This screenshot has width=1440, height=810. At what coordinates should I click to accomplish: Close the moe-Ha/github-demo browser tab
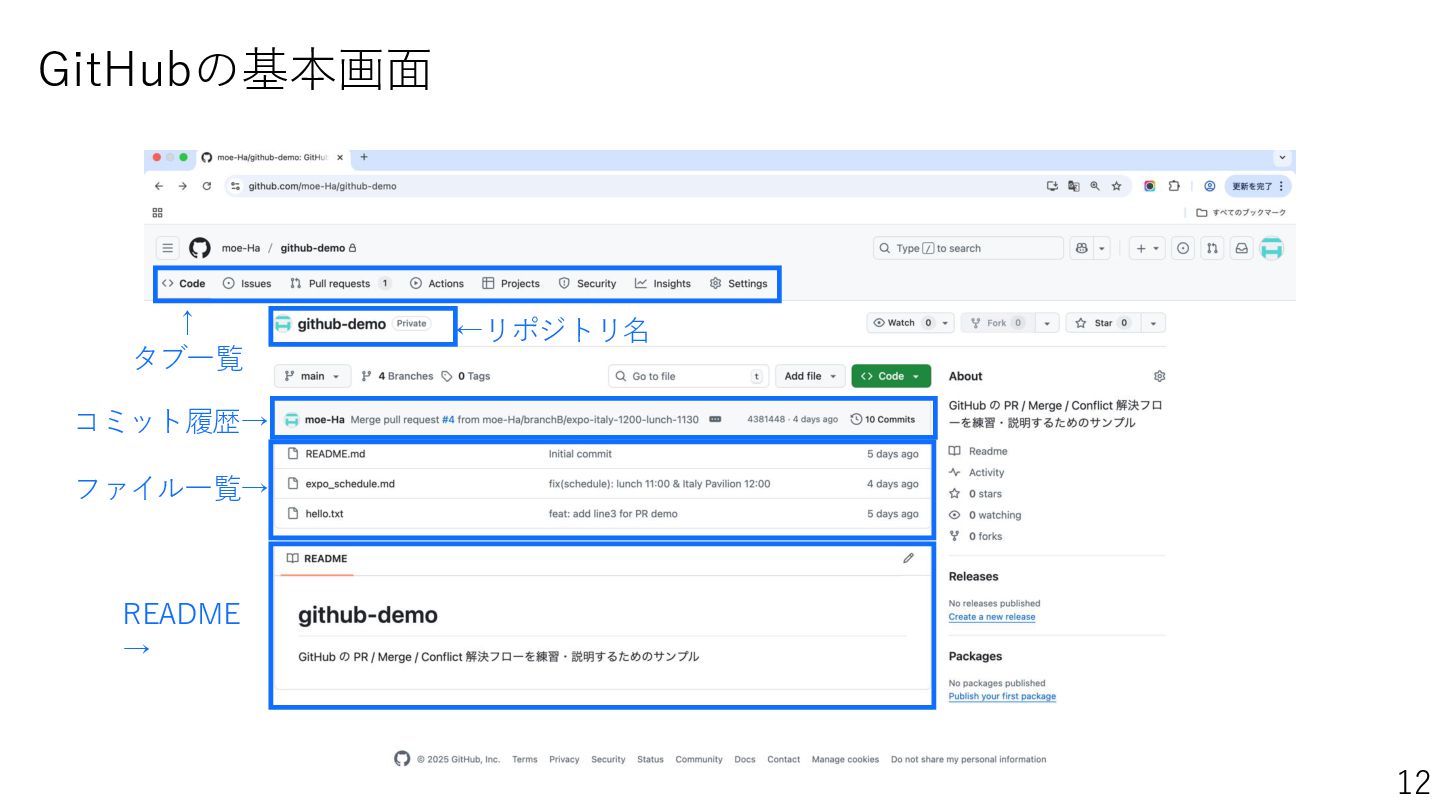coord(340,157)
